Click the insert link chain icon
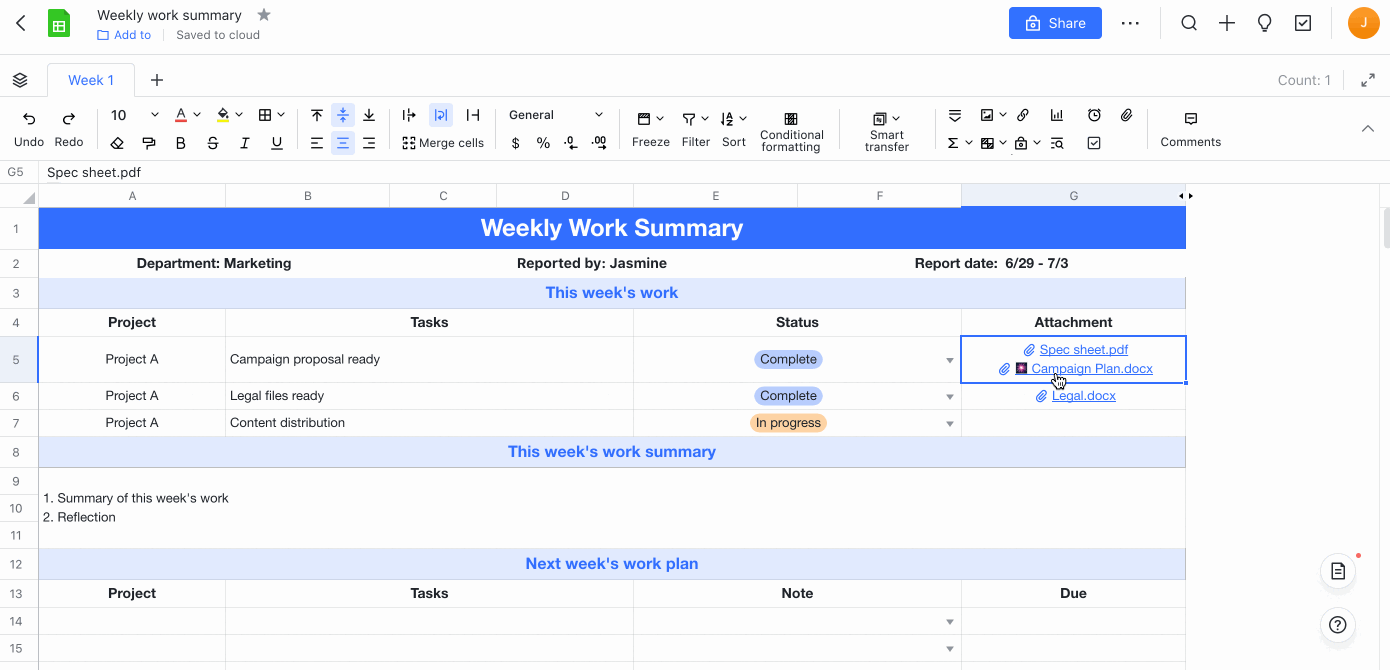 click(x=1022, y=115)
